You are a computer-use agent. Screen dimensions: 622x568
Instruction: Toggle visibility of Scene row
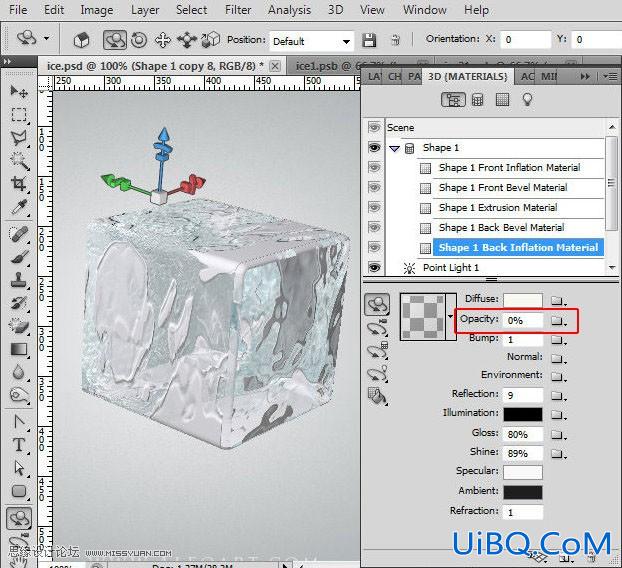pos(374,127)
